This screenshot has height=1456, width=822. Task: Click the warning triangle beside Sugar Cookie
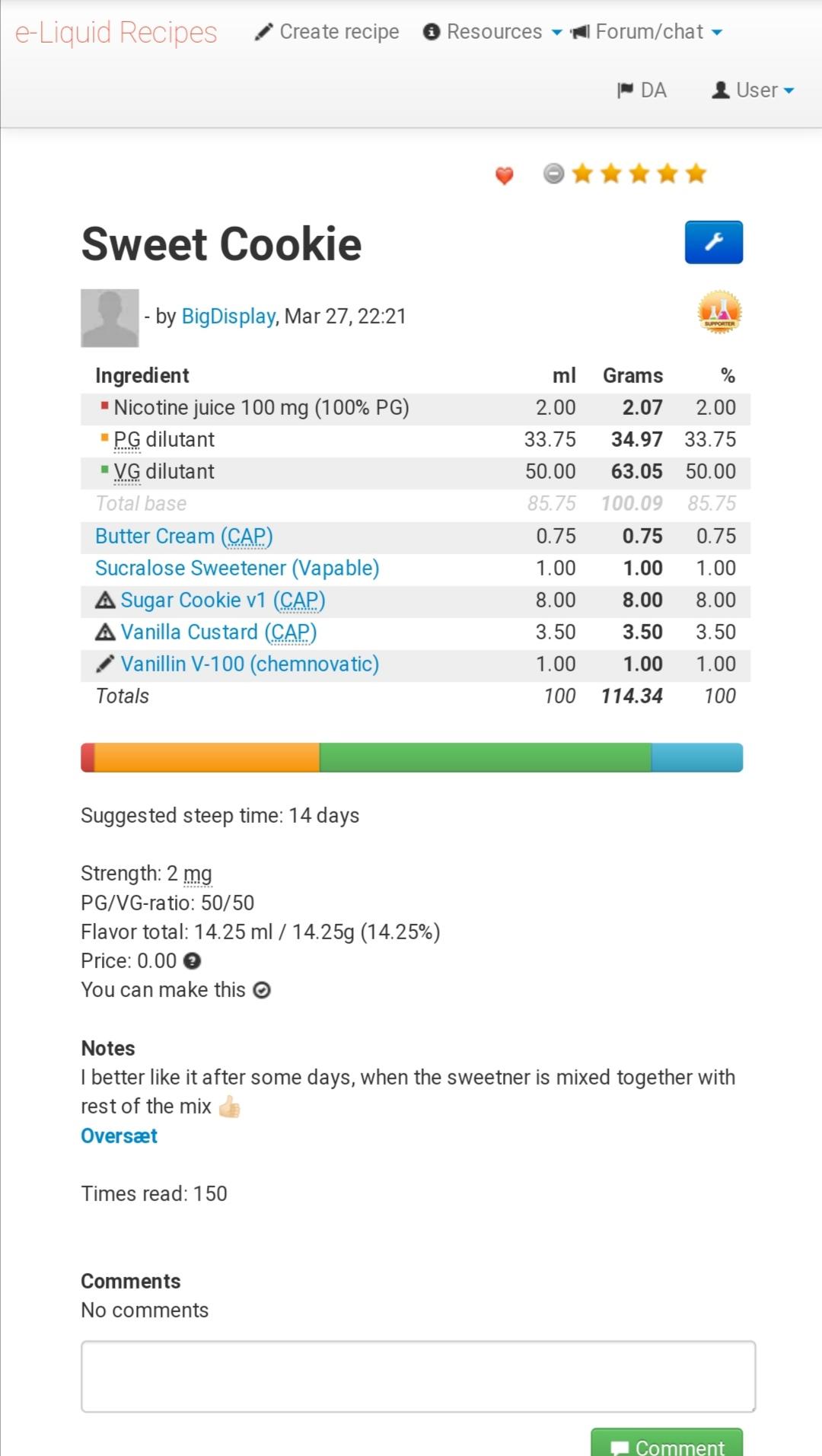(105, 601)
